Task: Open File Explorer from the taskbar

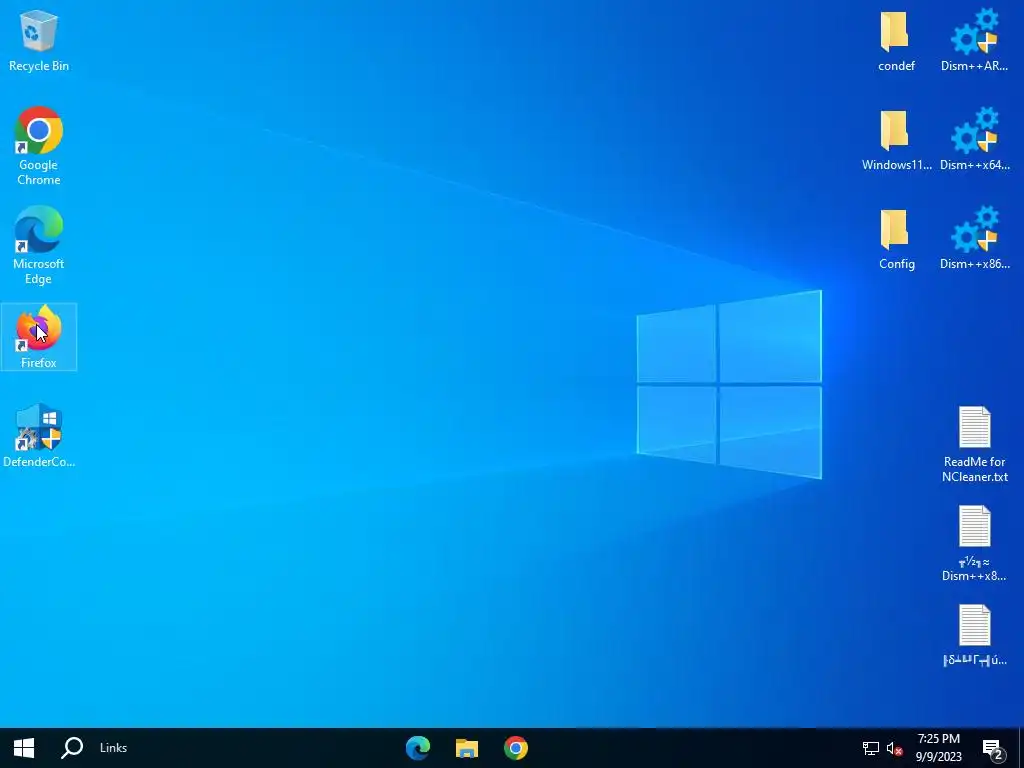Action: pyautogui.click(x=467, y=748)
